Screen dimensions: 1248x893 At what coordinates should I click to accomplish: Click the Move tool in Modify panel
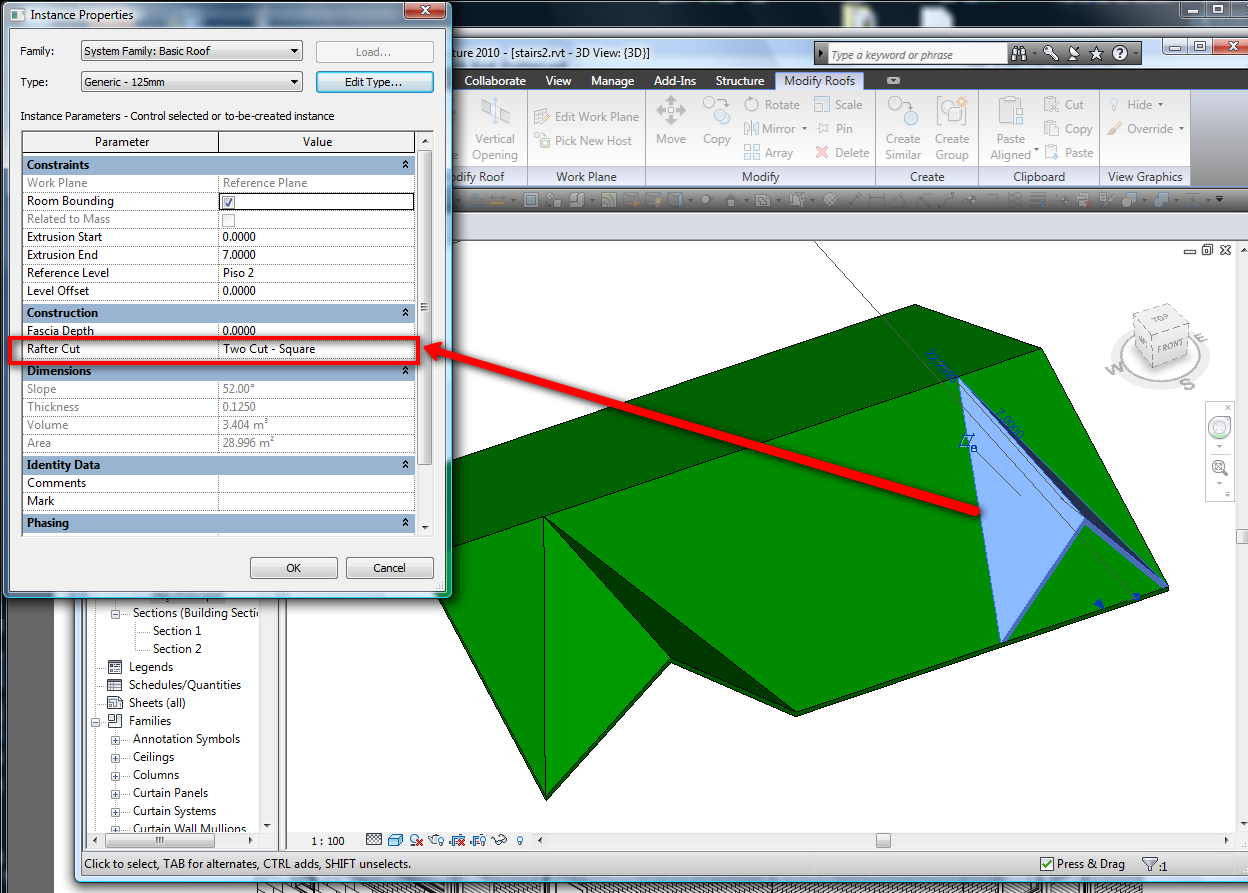click(x=670, y=121)
